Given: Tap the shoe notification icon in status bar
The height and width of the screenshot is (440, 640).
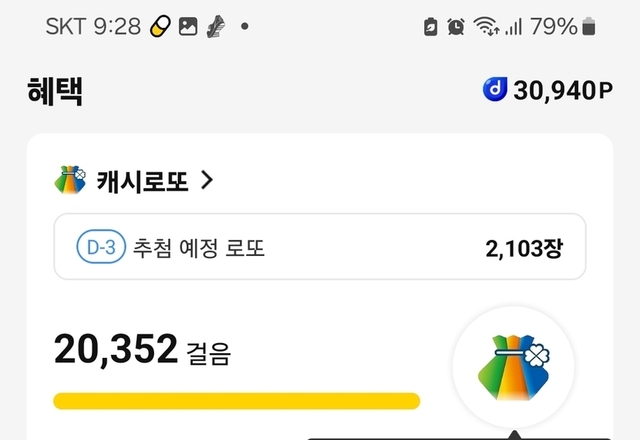Looking at the screenshot, I should click(x=214, y=27).
